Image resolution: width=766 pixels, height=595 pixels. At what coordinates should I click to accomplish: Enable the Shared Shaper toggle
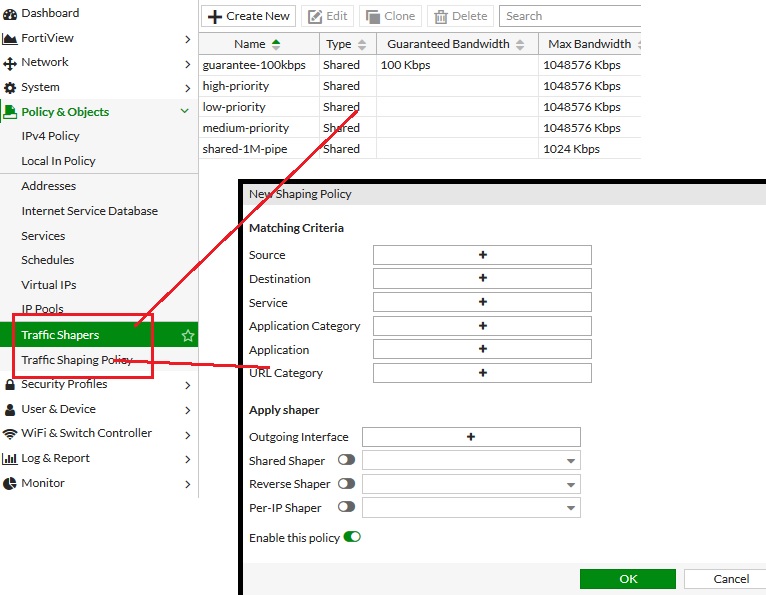(346, 460)
